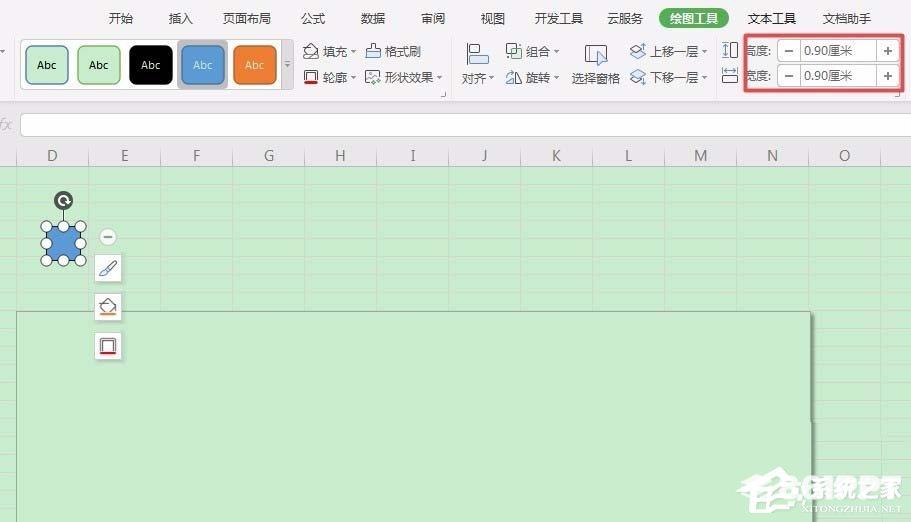Select column D header
The height and width of the screenshot is (522, 911).
pyautogui.click(x=52, y=156)
